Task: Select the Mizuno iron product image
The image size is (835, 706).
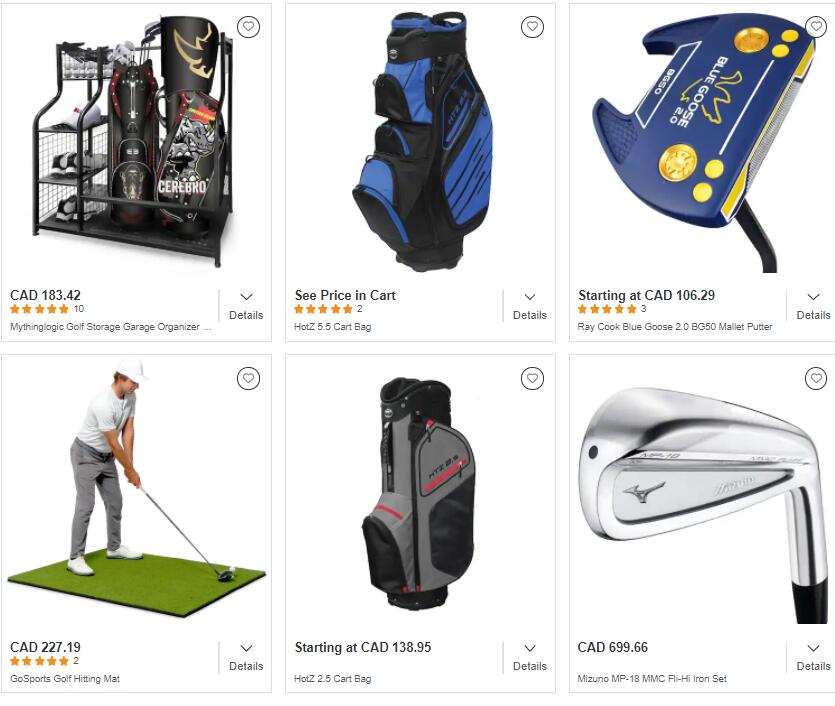Action: (x=703, y=504)
